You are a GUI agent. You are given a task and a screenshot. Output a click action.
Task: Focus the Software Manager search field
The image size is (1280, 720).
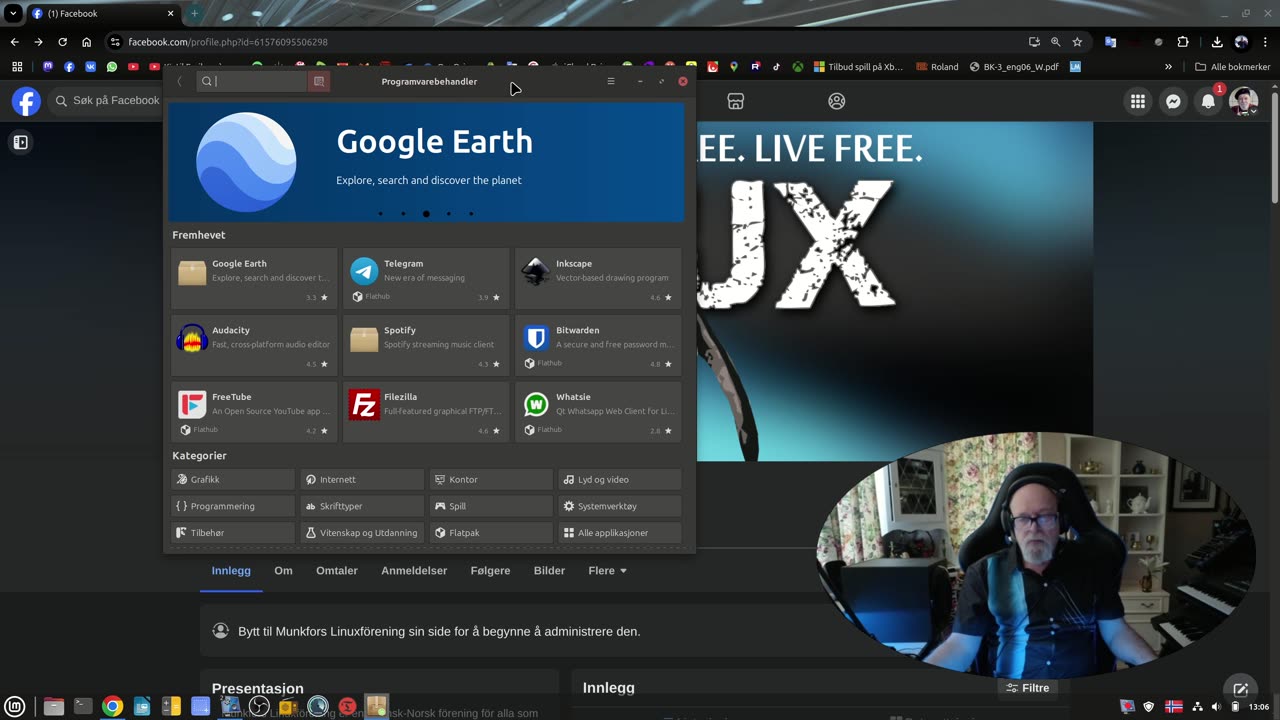click(252, 81)
